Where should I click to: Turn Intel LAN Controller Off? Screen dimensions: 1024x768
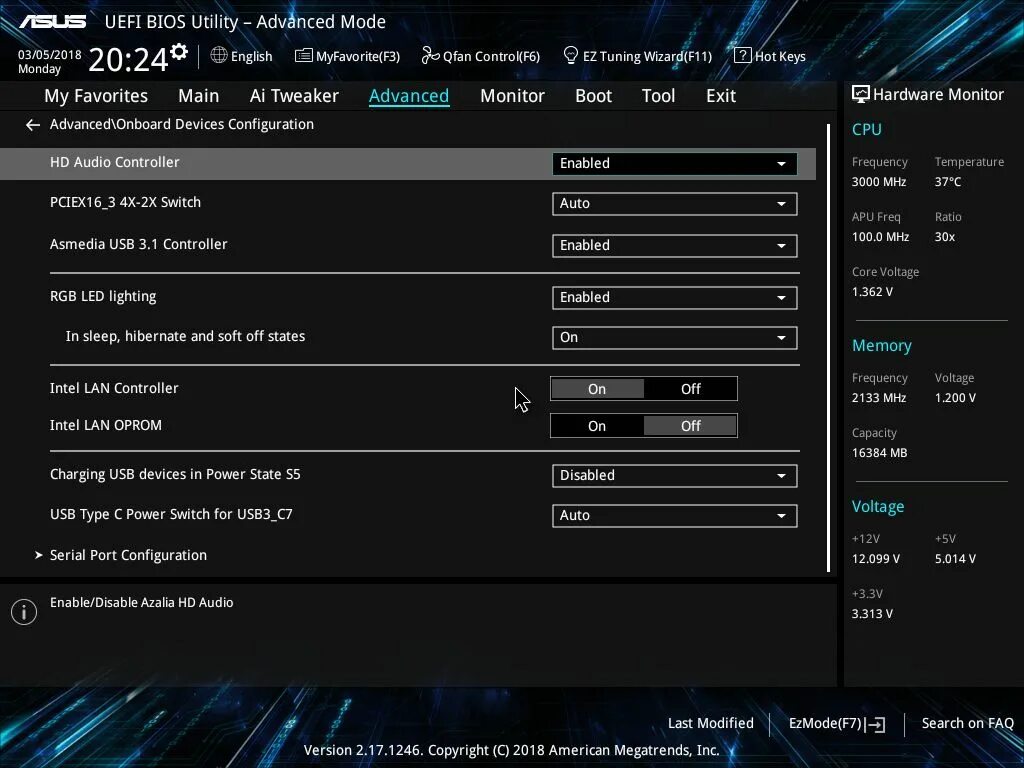[x=690, y=389]
